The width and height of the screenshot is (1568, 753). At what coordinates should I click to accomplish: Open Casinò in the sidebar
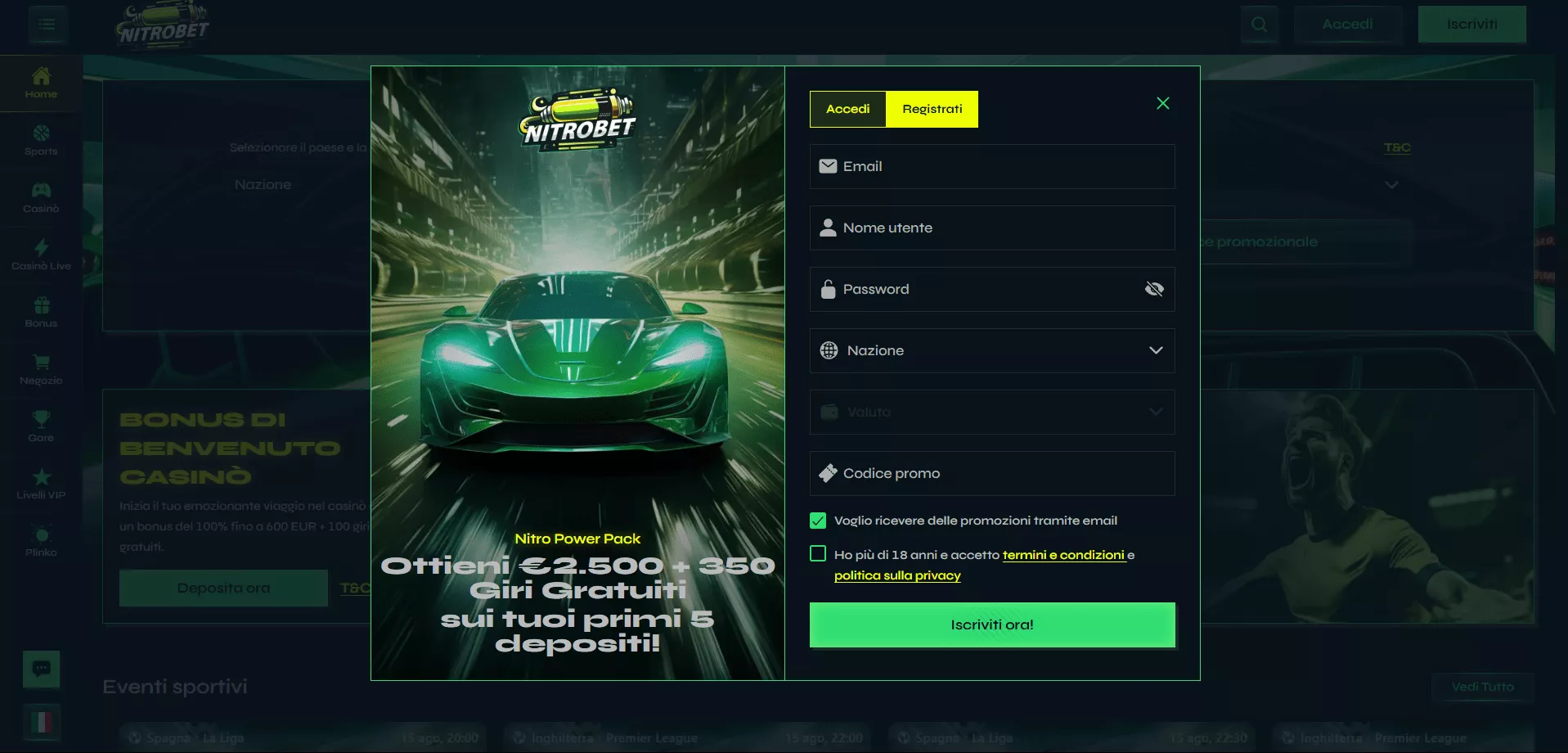point(41,198)
